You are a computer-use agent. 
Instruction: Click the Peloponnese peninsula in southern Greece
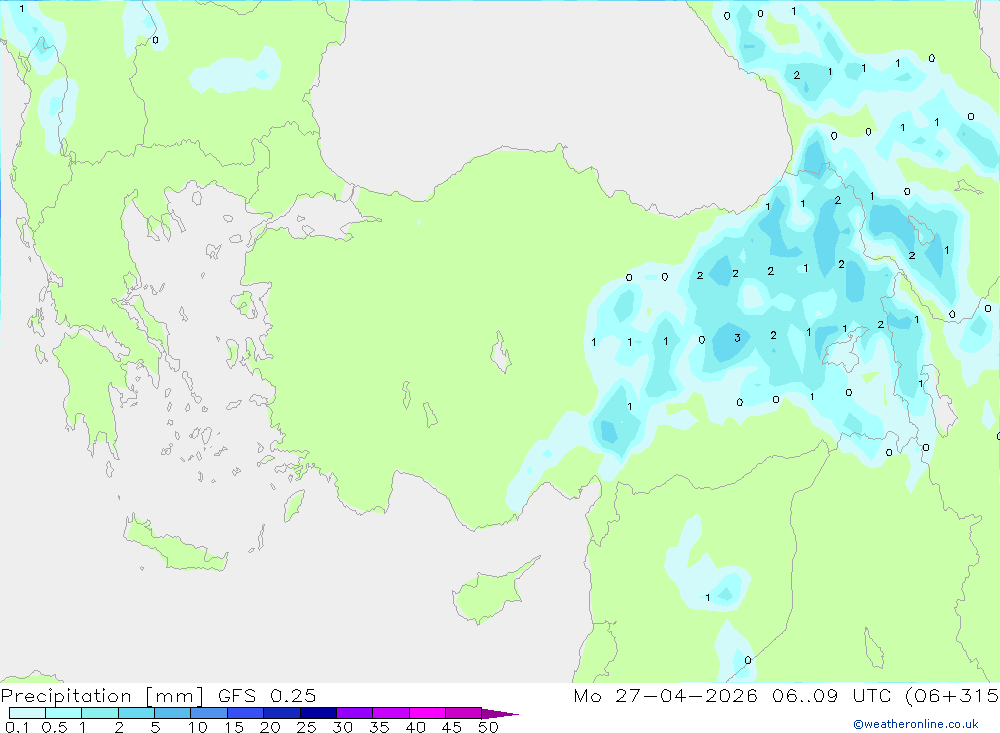click(x=89, y=389)
